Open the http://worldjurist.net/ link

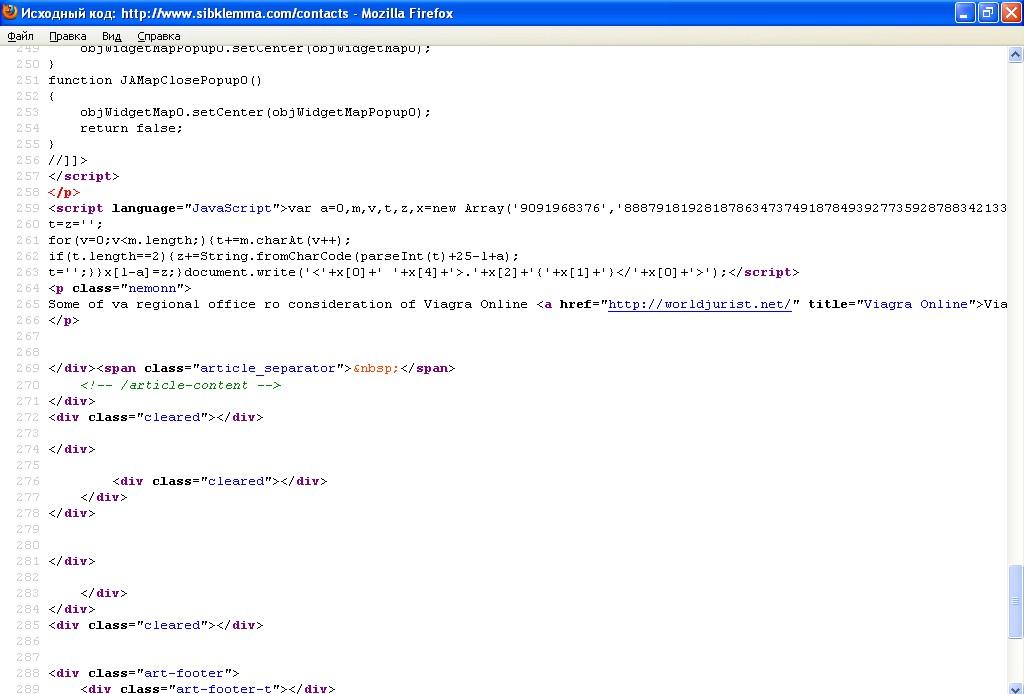(699, 304)
